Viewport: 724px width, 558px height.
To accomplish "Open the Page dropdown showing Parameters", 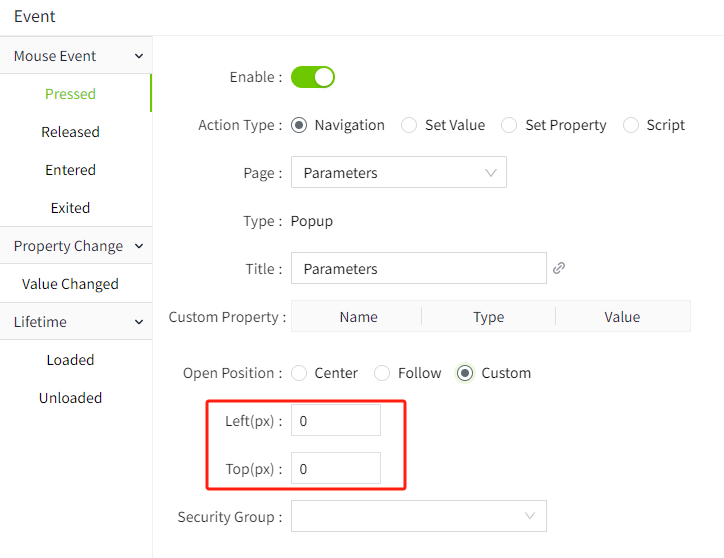I will click(x=398, y=173).
